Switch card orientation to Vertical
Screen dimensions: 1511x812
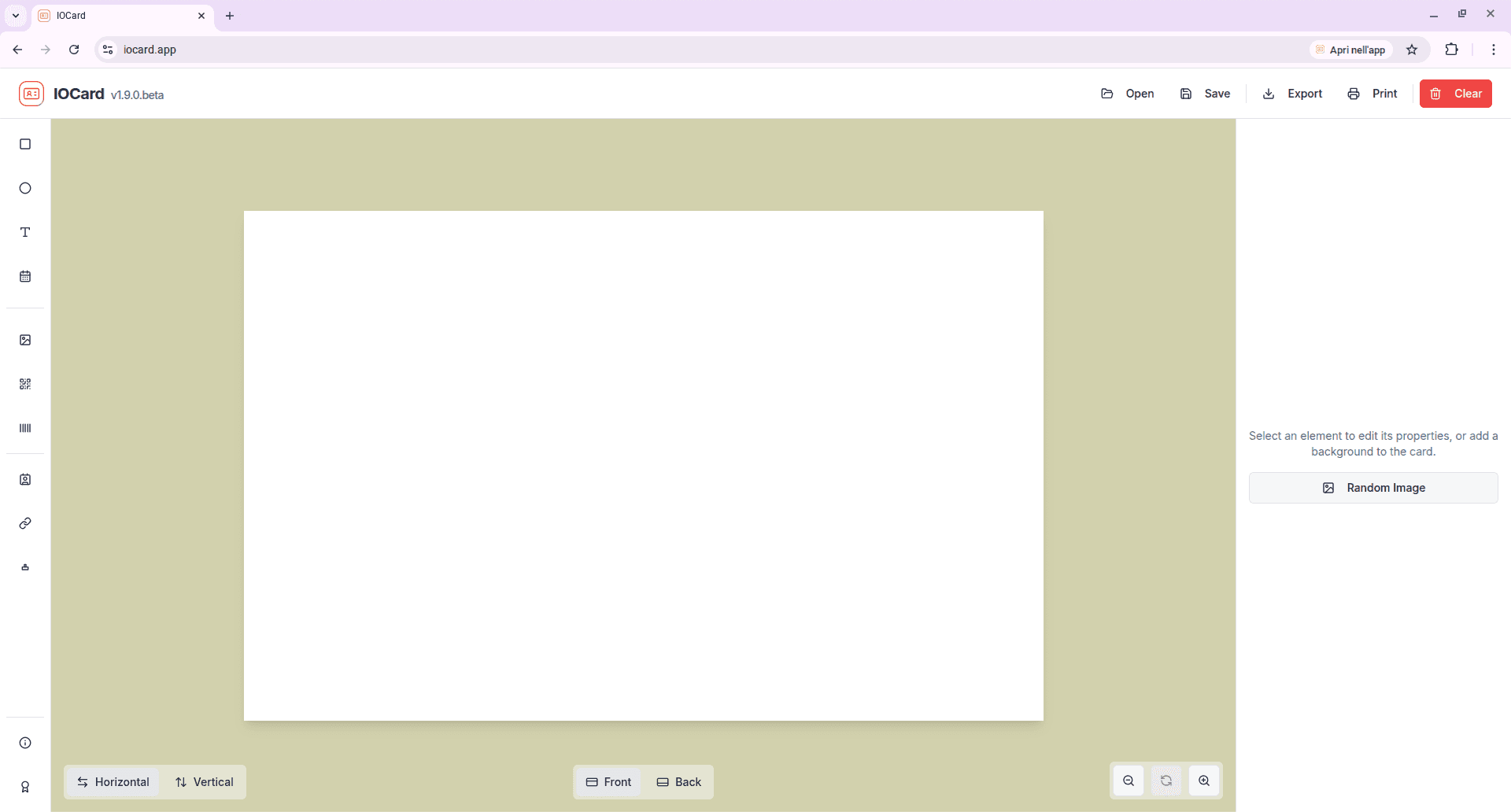[x=204, y=782]
